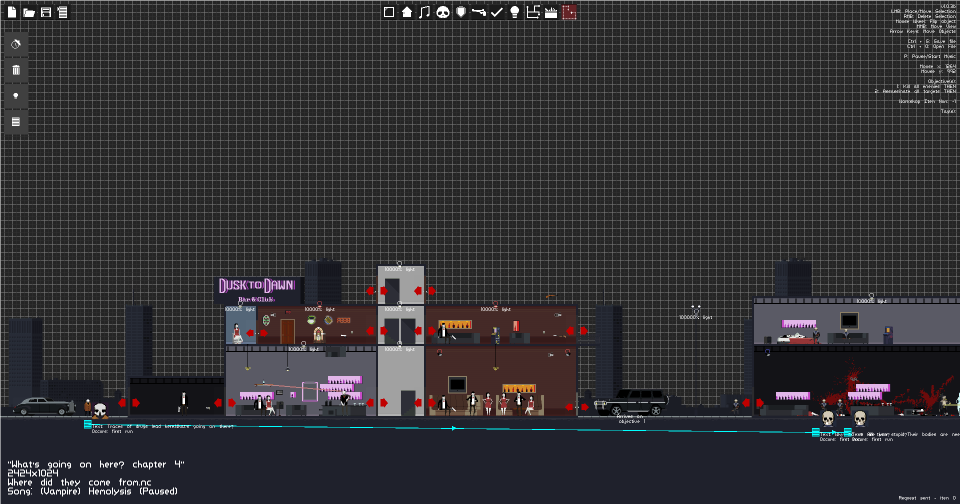Click the stopwatch icon in the left sidebar

16,44
